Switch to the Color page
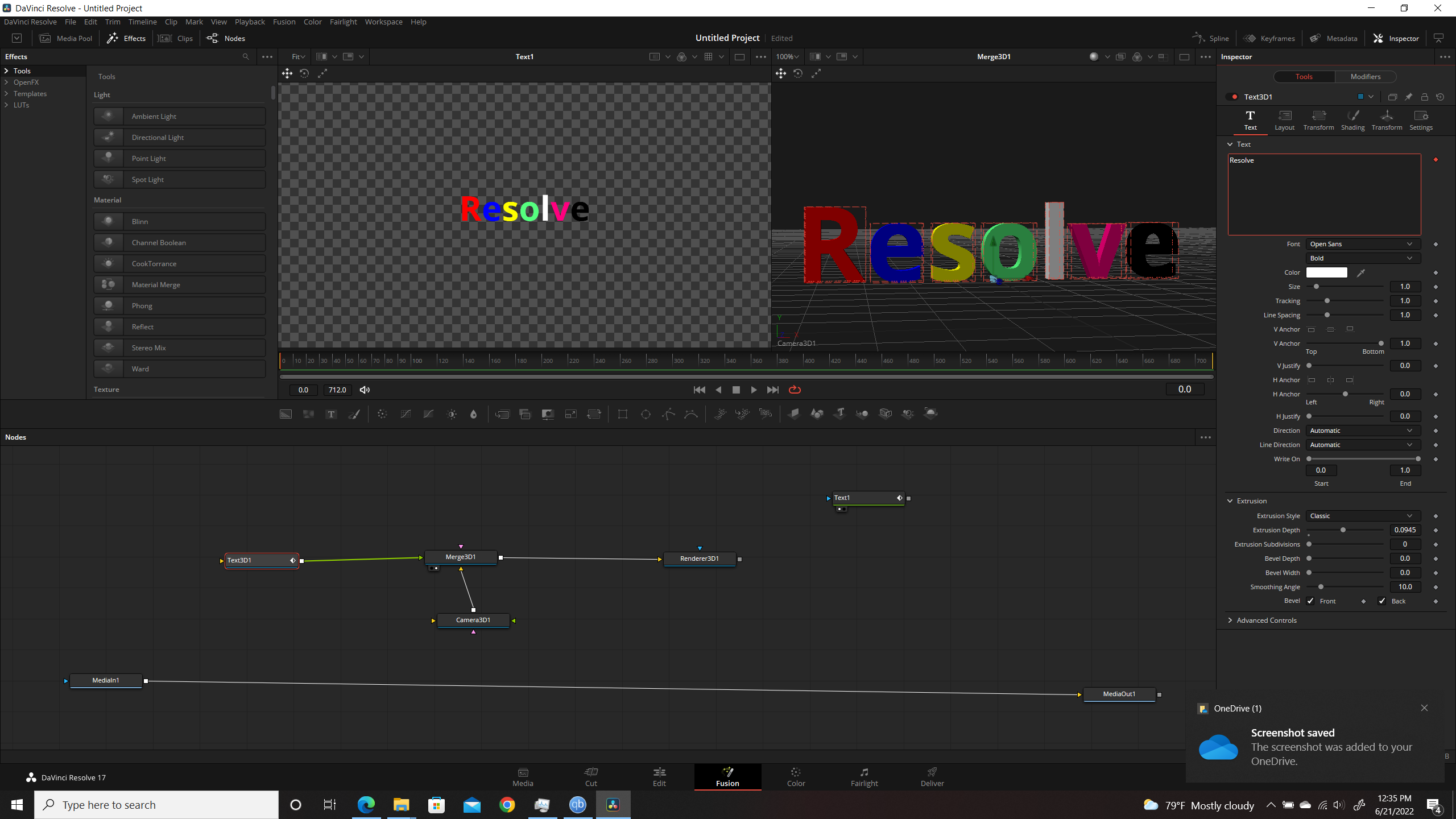 click(796, 777)
